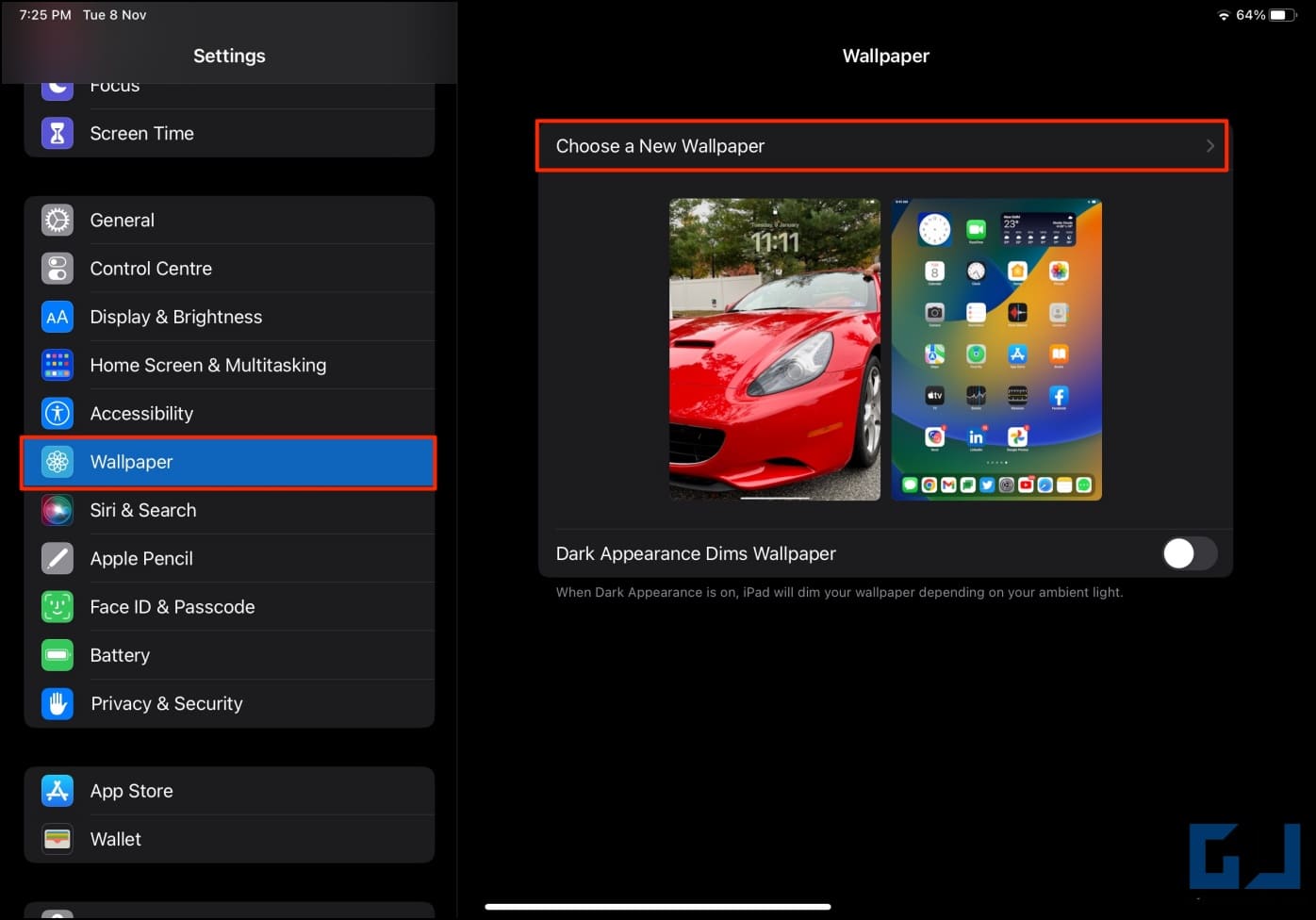Screen dimensions: 1316x920
Task: Tap the App Store icon
Action: click(58, 791)
